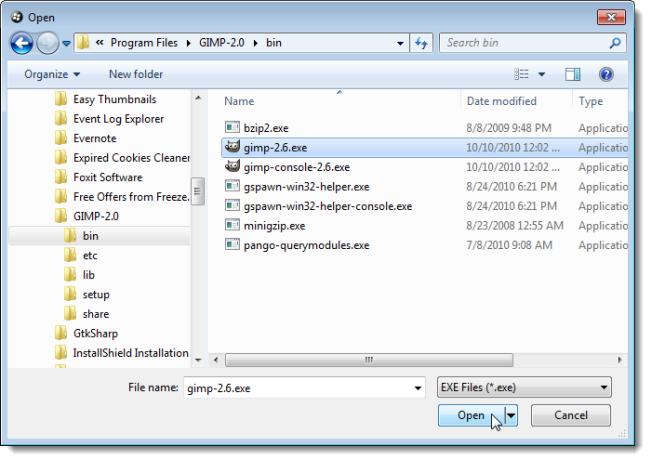The image size is (650, 461).
Task: Click the Back navigation arrow button
Action: click(x=21, y=43)
